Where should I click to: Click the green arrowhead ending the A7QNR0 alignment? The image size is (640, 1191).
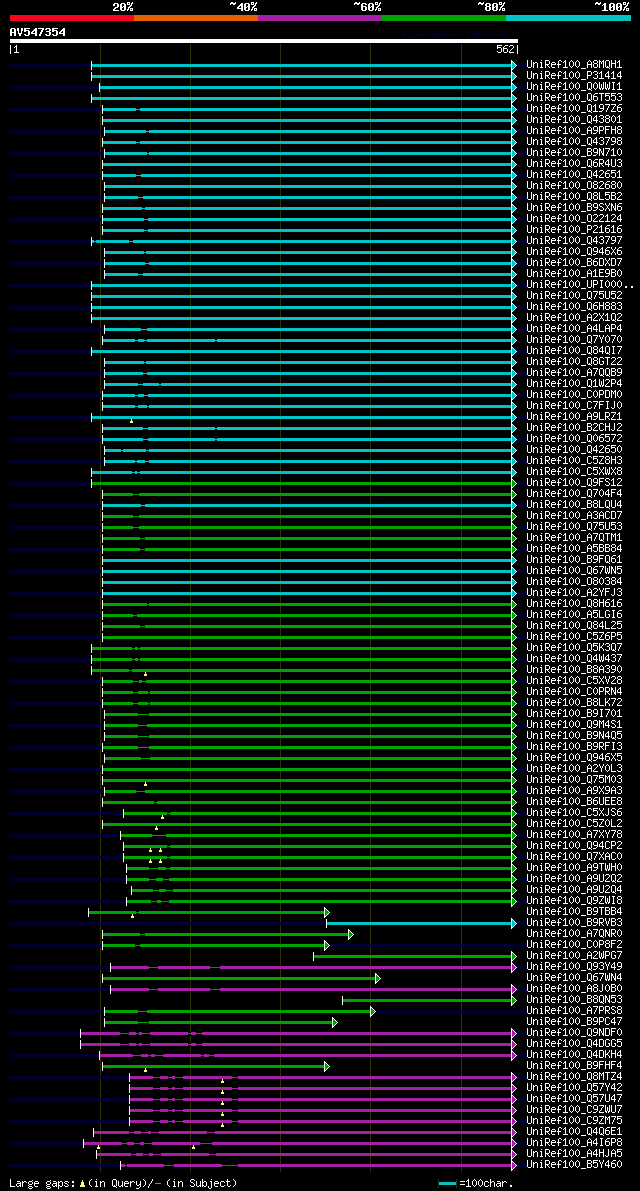point(351,934)
